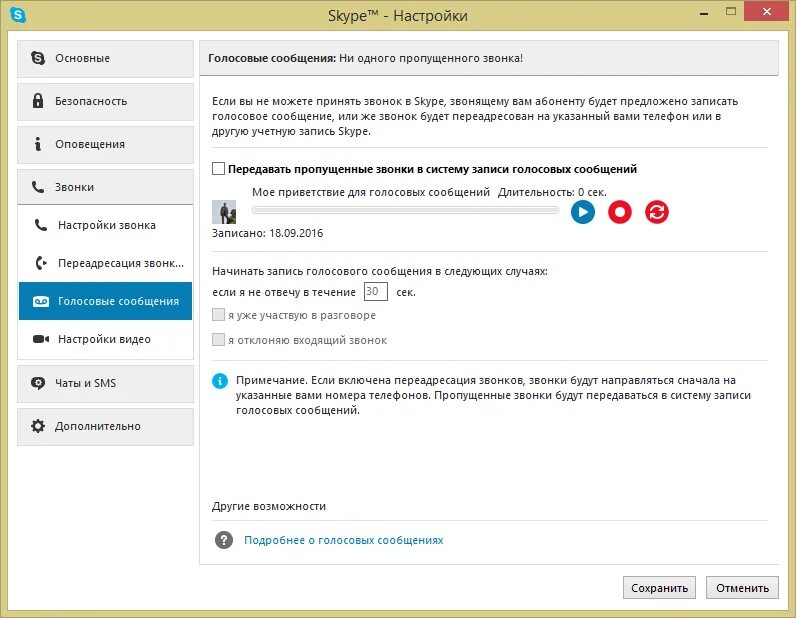Screen dimensions: 796x618
Task: Click the camera icon beside Настройки видео
Action: [x=41, y=339]
